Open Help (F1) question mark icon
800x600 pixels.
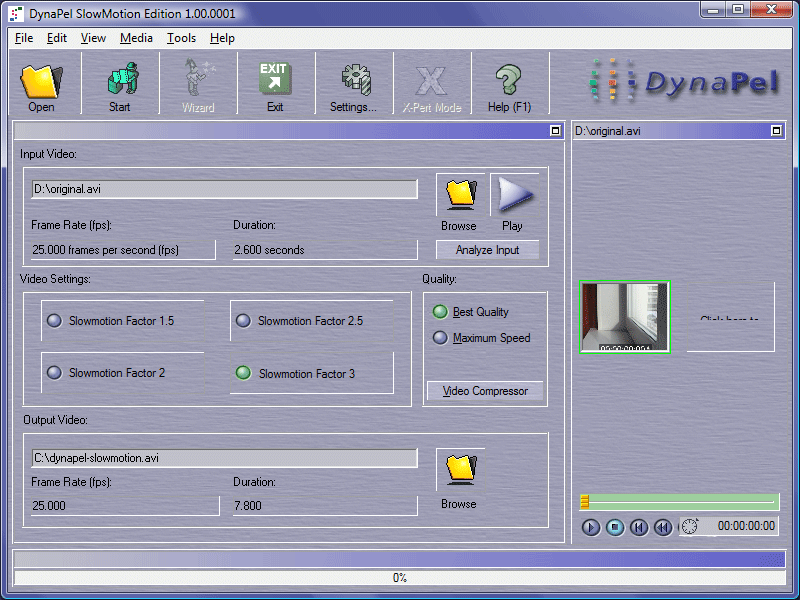point(509,86)
